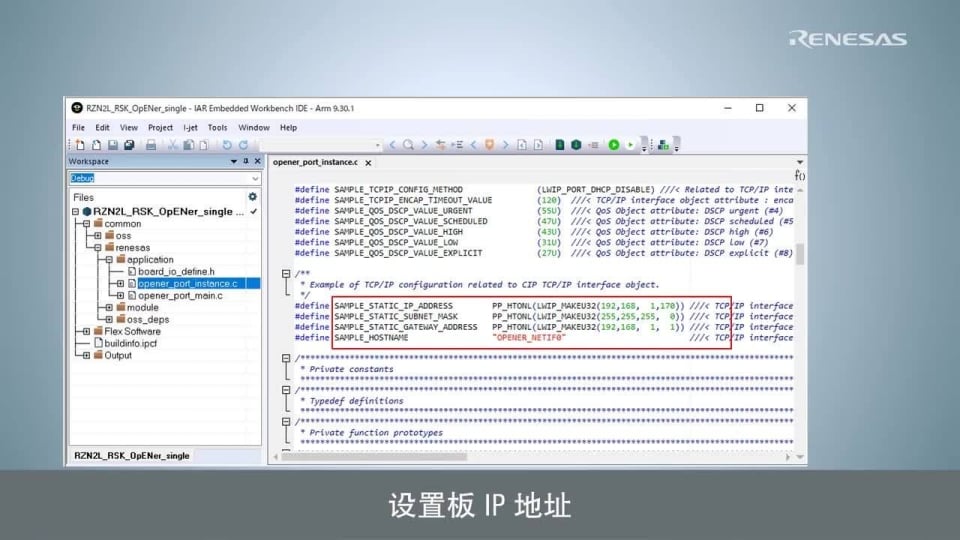The image size is (960, 540).
Task: Collapse the Private constants code fold
Action: coord(286,358)
